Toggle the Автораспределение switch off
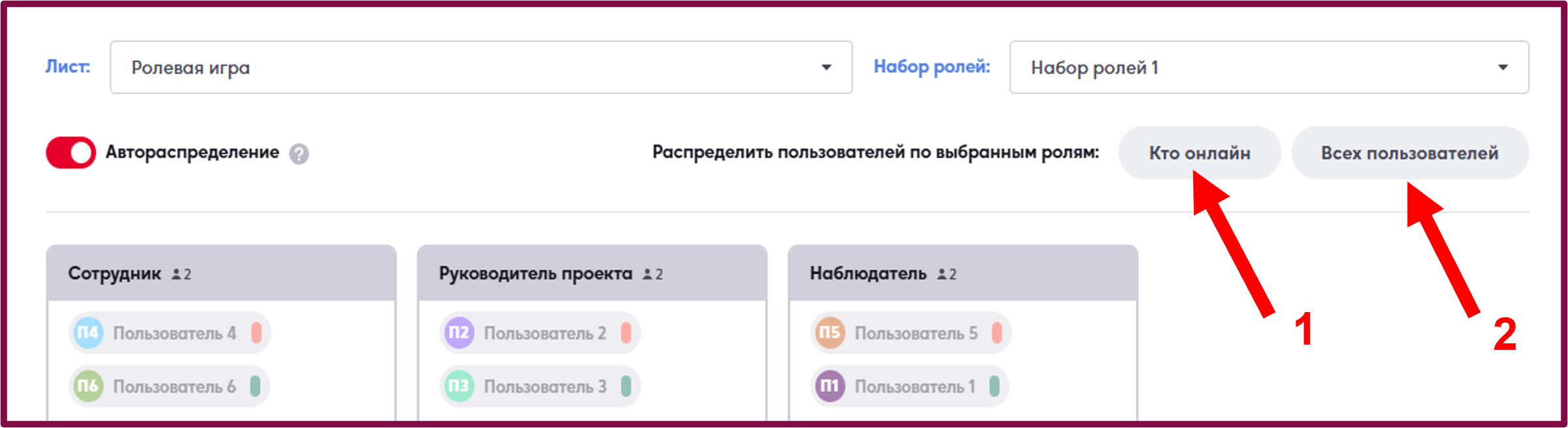This screenshot has height=428, width=1568. (x=71, y=152)
